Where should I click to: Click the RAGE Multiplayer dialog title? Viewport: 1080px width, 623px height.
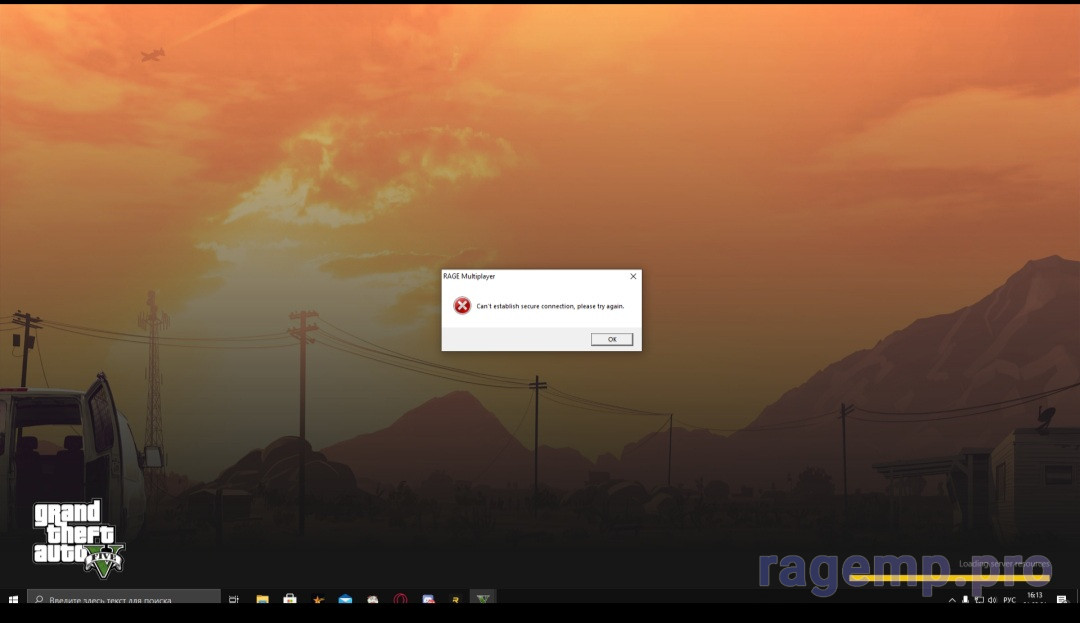pyautogui.click(x=469, y=276)
